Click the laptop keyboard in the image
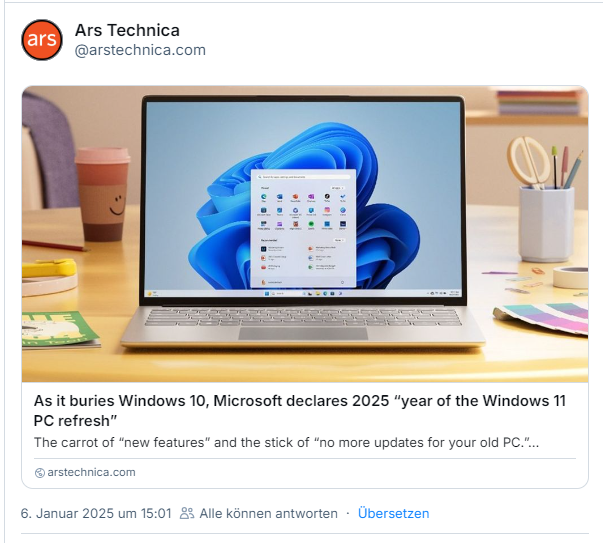This screenshot has width=603, height=543. click(x=303, y=317)
